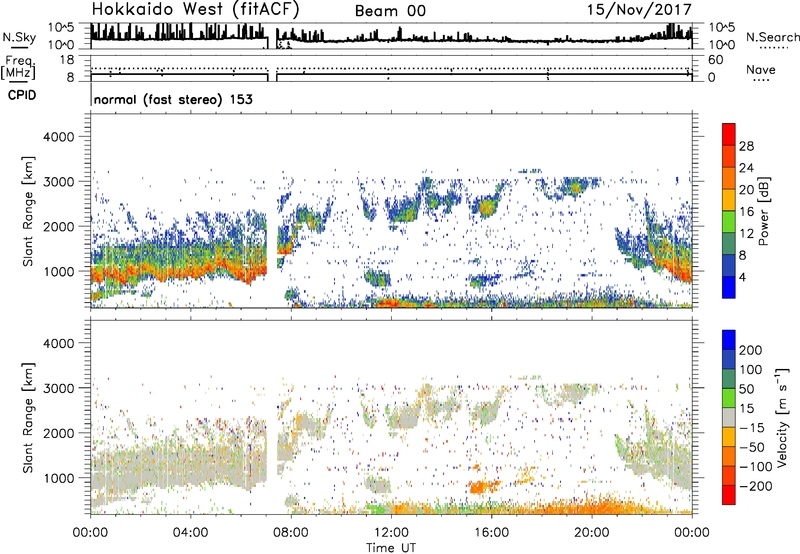This screenshot has height=554, width=800.
Task: Click the 'Power [dB]' colorbar label
Action: tap(764, 211)
